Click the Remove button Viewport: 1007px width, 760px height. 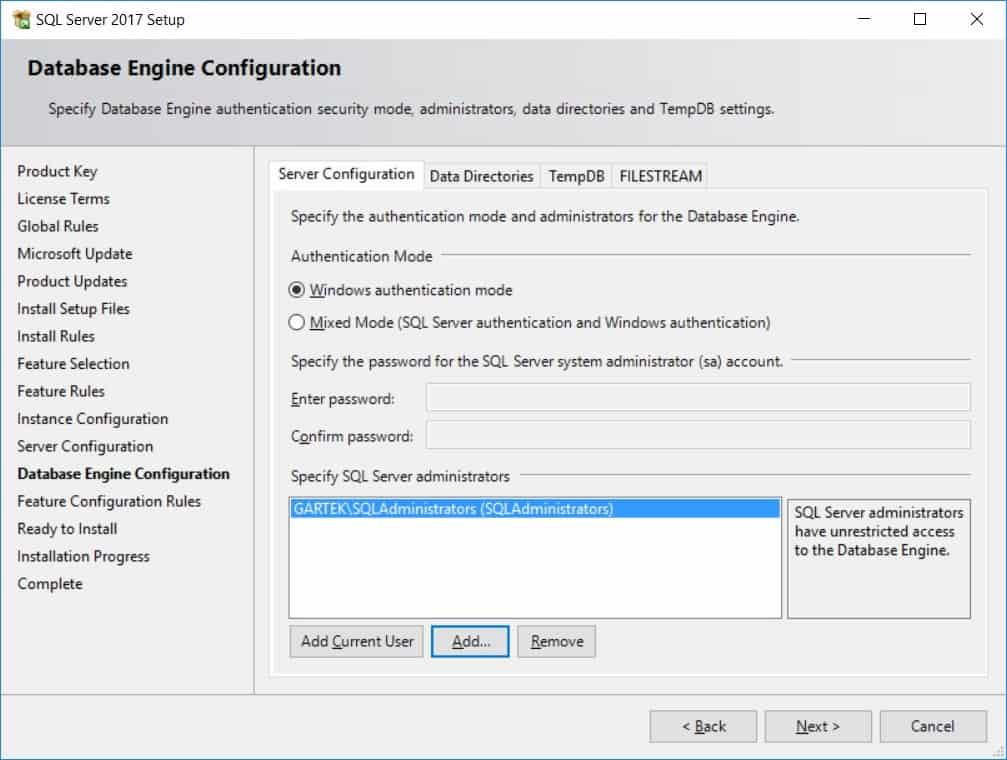557,641
